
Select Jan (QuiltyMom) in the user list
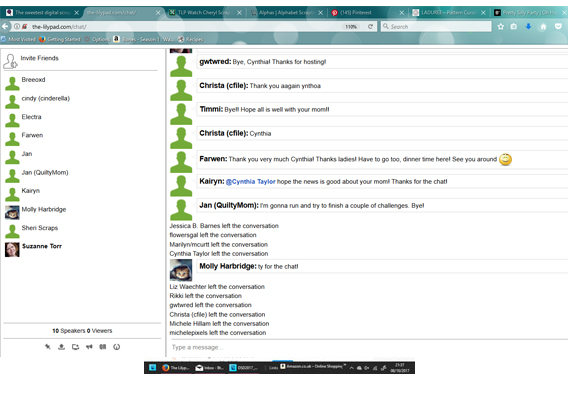[45, 172]
